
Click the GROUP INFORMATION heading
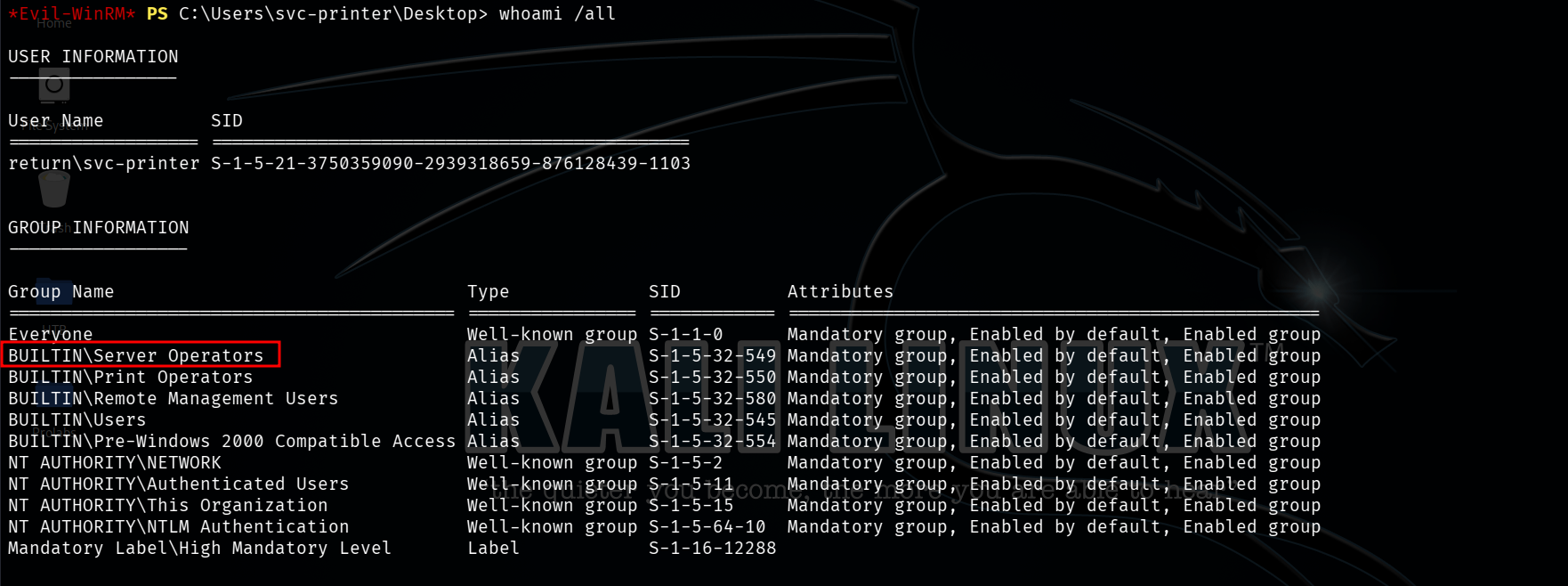(x=99, y=227)
